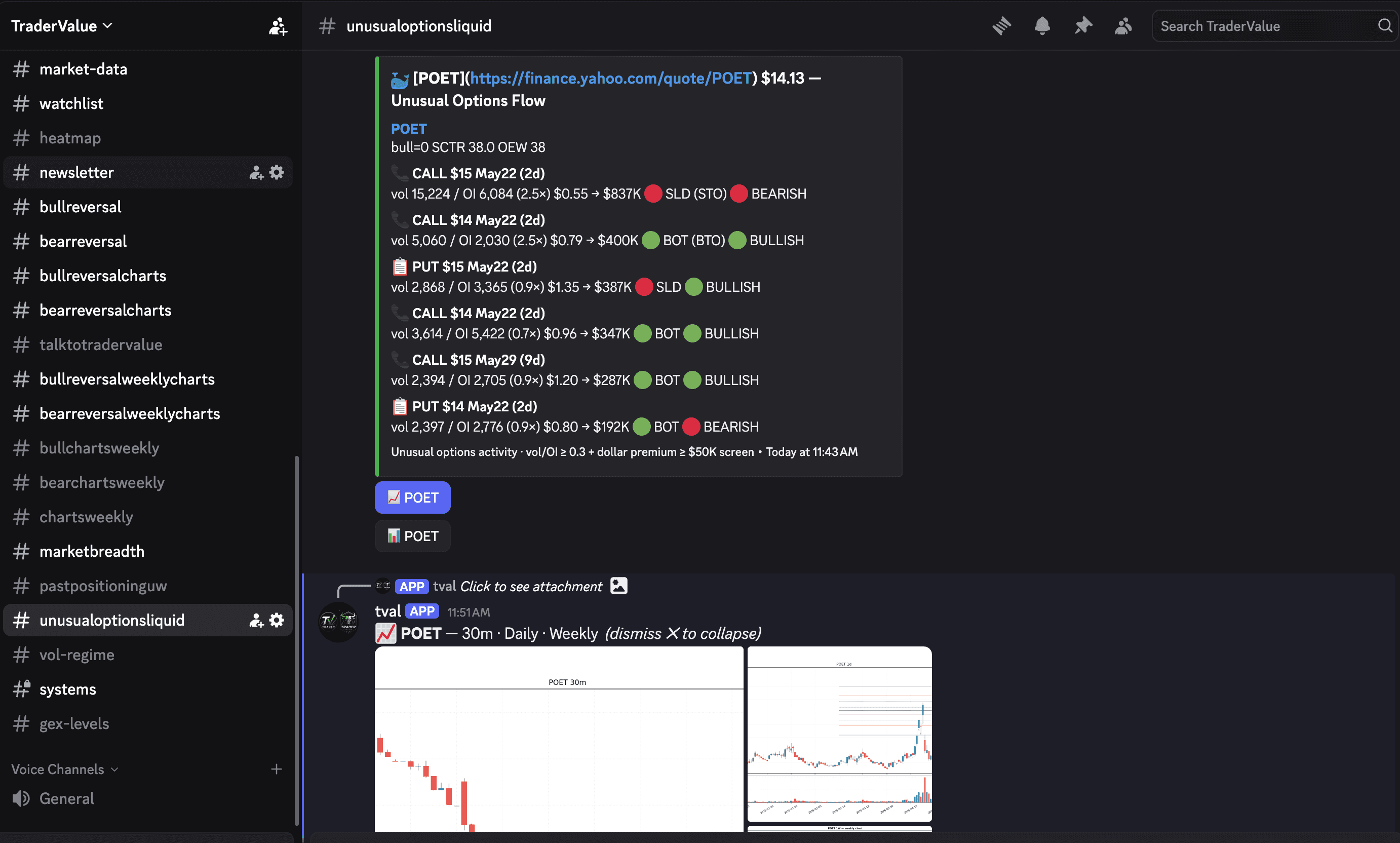The image size is (1400, 843).
Task: Invite people icon next to TraderValue
Action: [278, 26]
